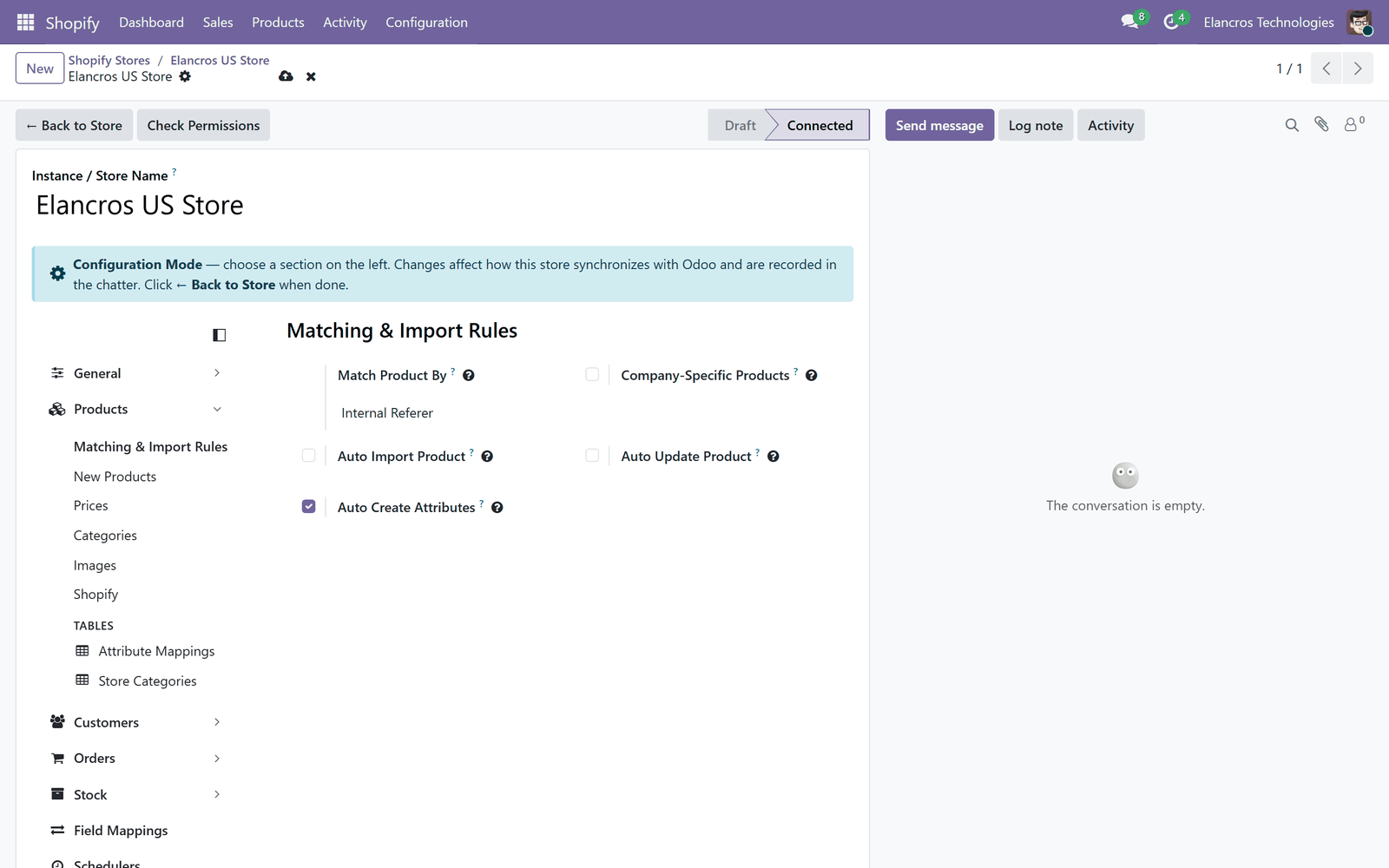Toggle the sidebar collapse panel icon

pyautogui.click(x=219, y=335)
